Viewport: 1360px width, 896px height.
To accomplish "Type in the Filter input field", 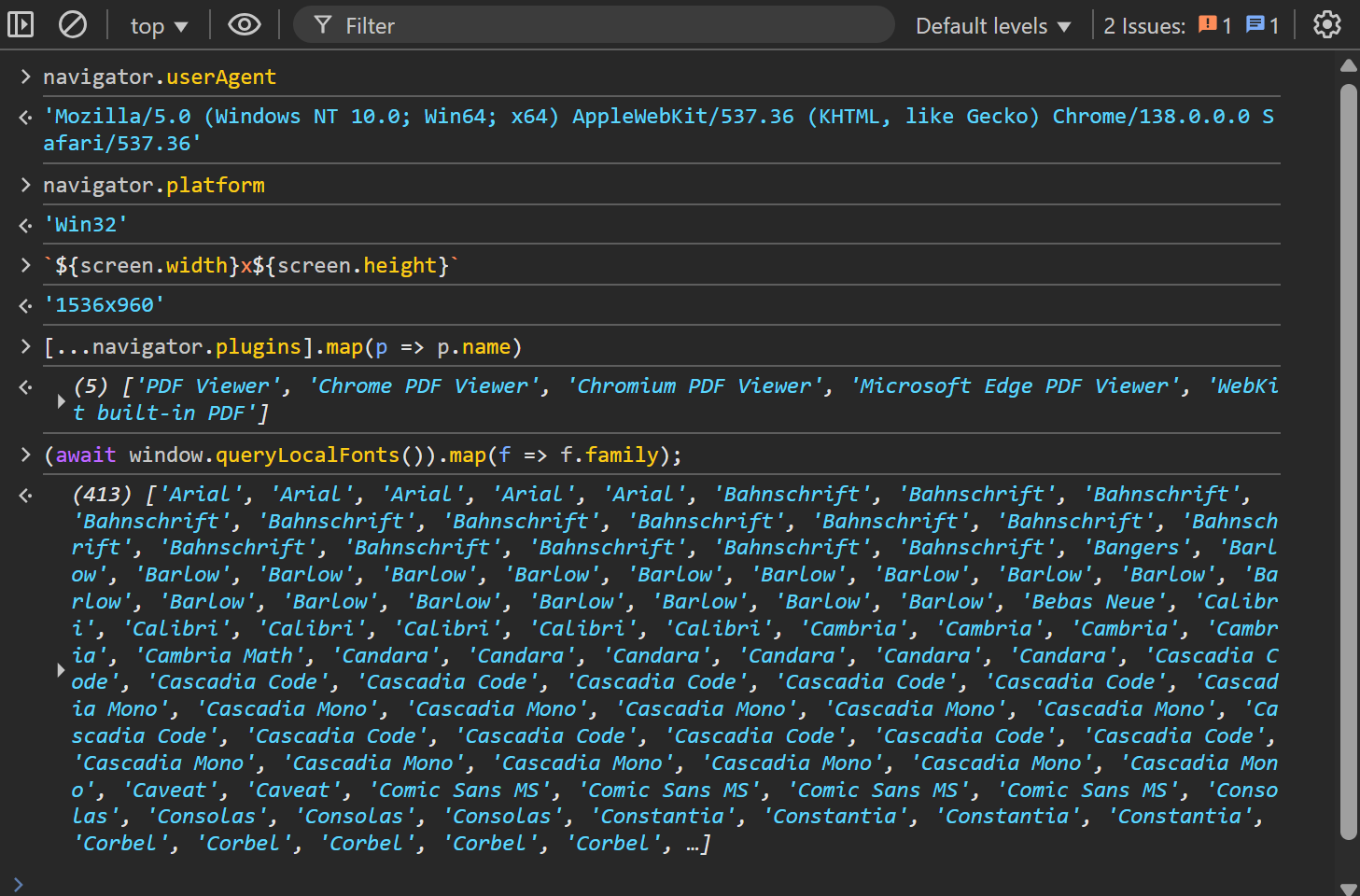I will pyautogui.click(x=607, y=26).
